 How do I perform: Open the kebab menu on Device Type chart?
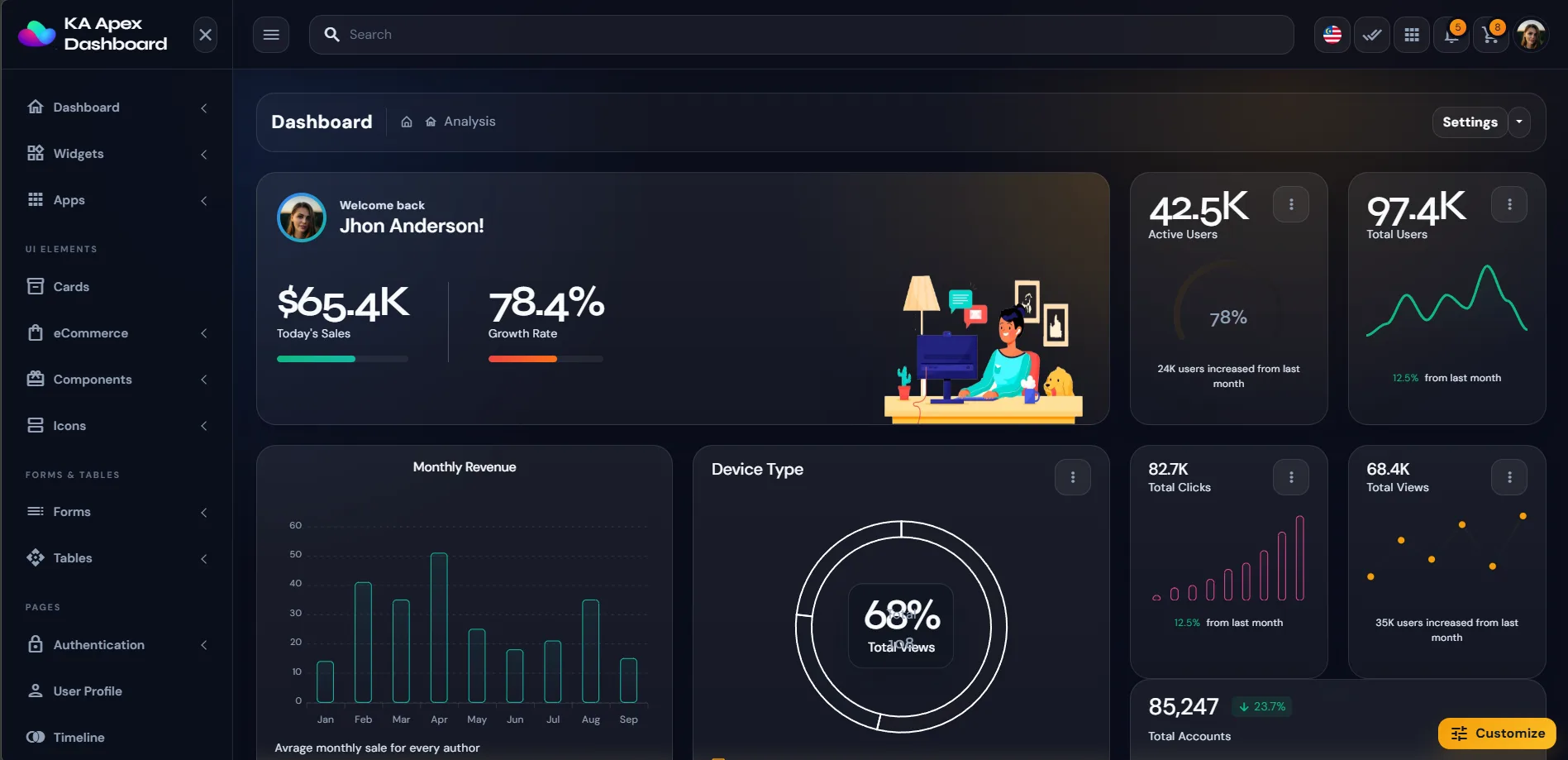(1072, 477)
